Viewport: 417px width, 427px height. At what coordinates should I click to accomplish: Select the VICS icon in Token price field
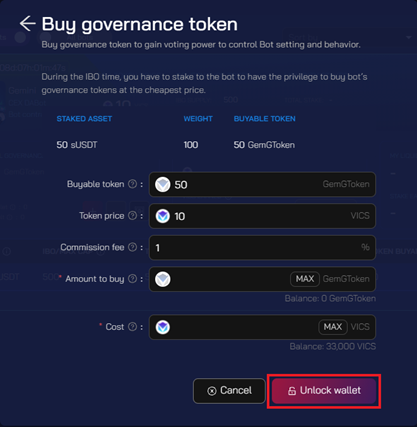pyautogui.click(x=163, y=216)
